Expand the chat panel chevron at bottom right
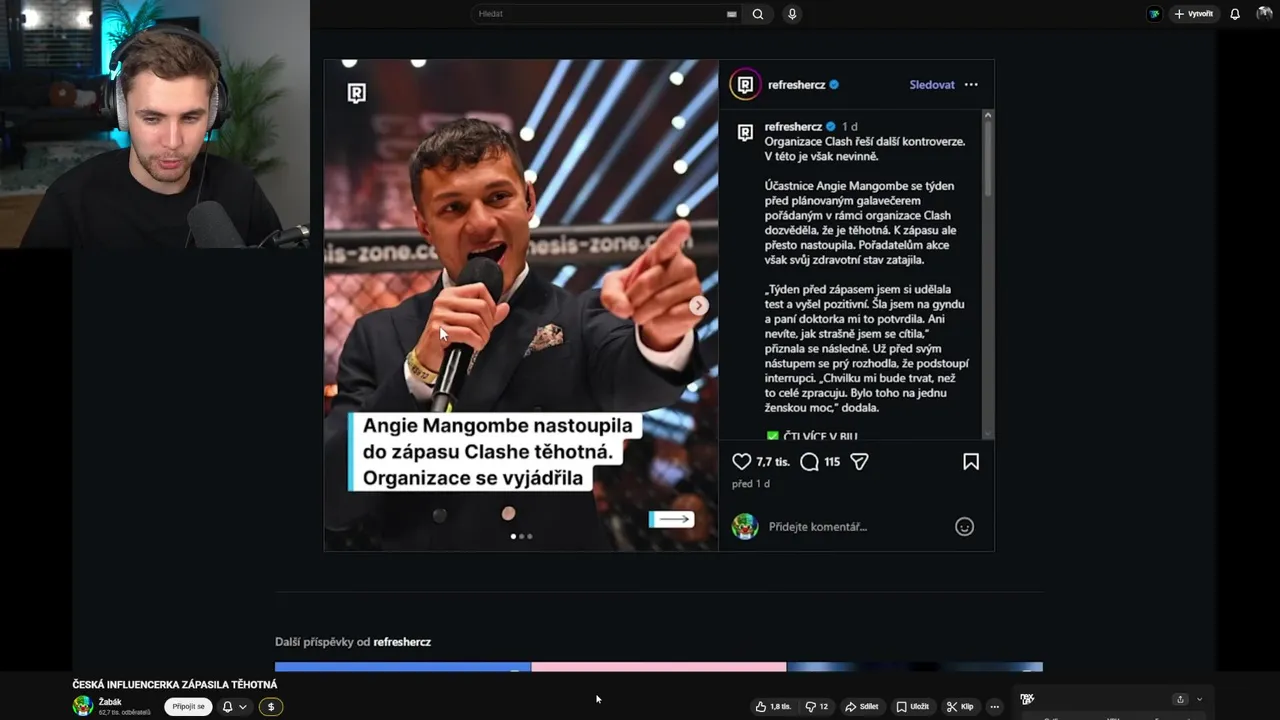1280x720 pixels. tap(1199, 699)
